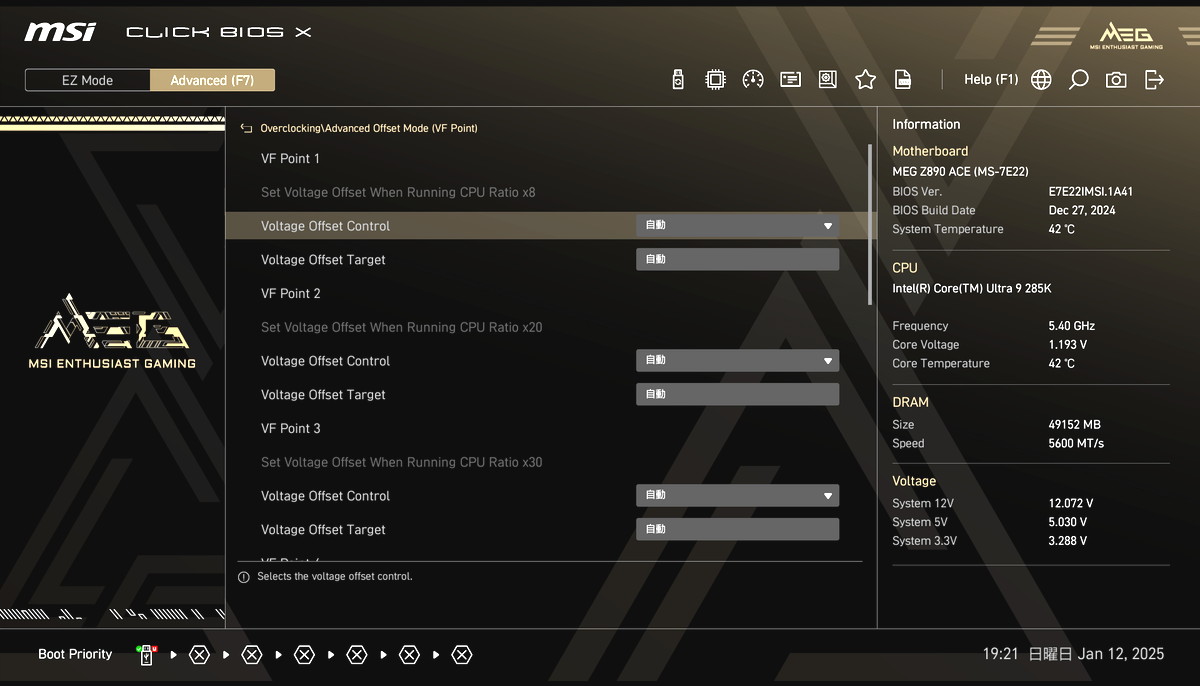Select the last boot priority slot
Viewport: 1200px width, 686px height.
point(461,655)
